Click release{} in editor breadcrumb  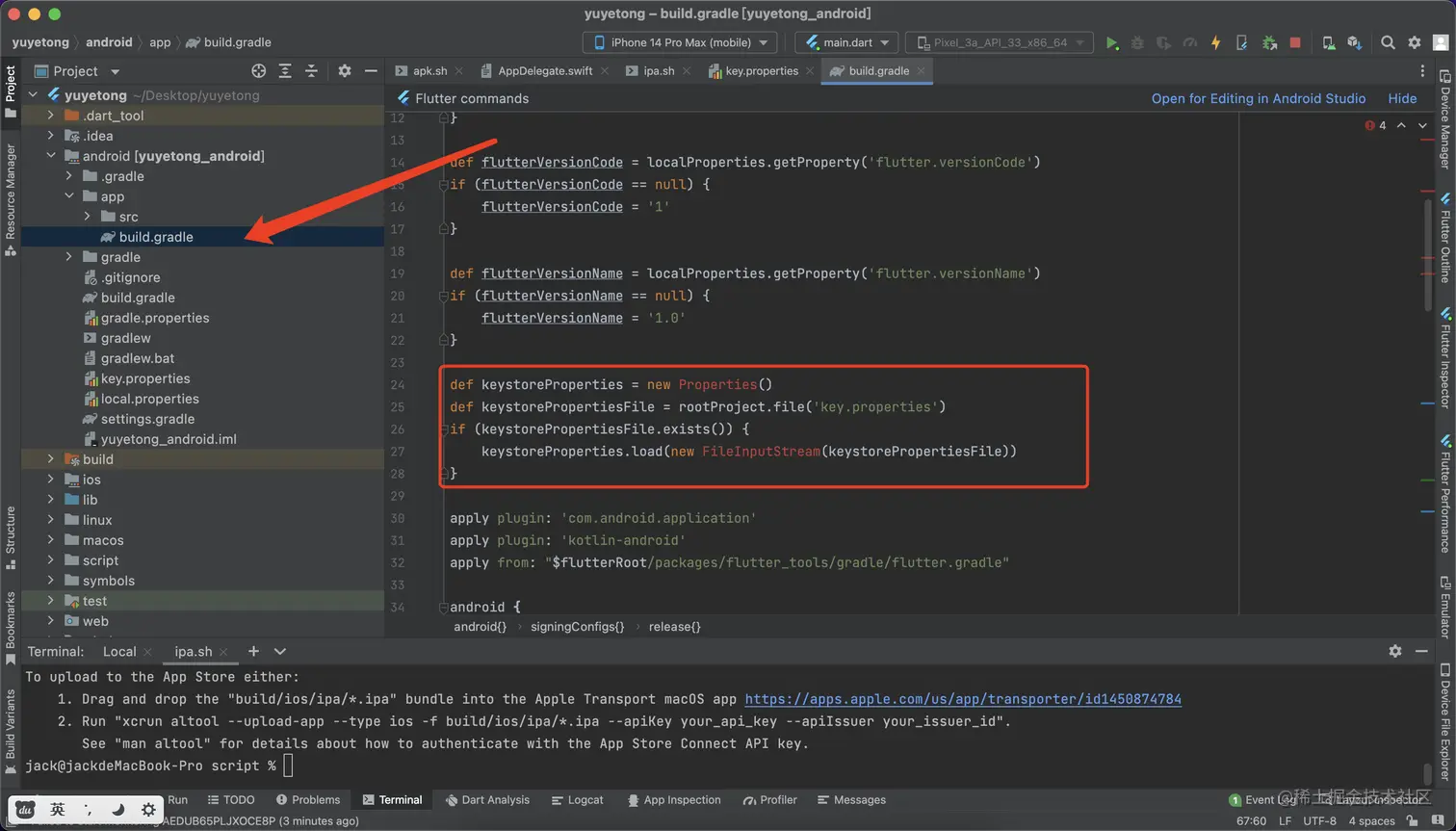[x=674, y=627]
